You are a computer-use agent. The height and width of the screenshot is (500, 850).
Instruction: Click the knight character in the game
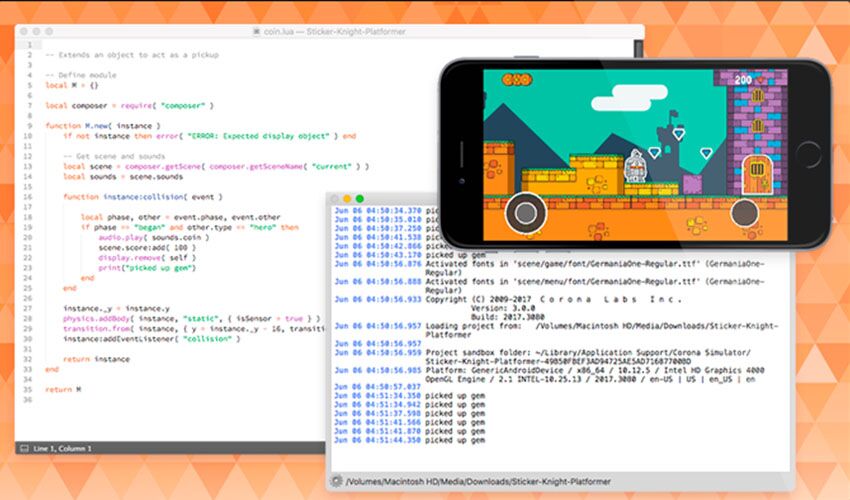tap(636, 166)
